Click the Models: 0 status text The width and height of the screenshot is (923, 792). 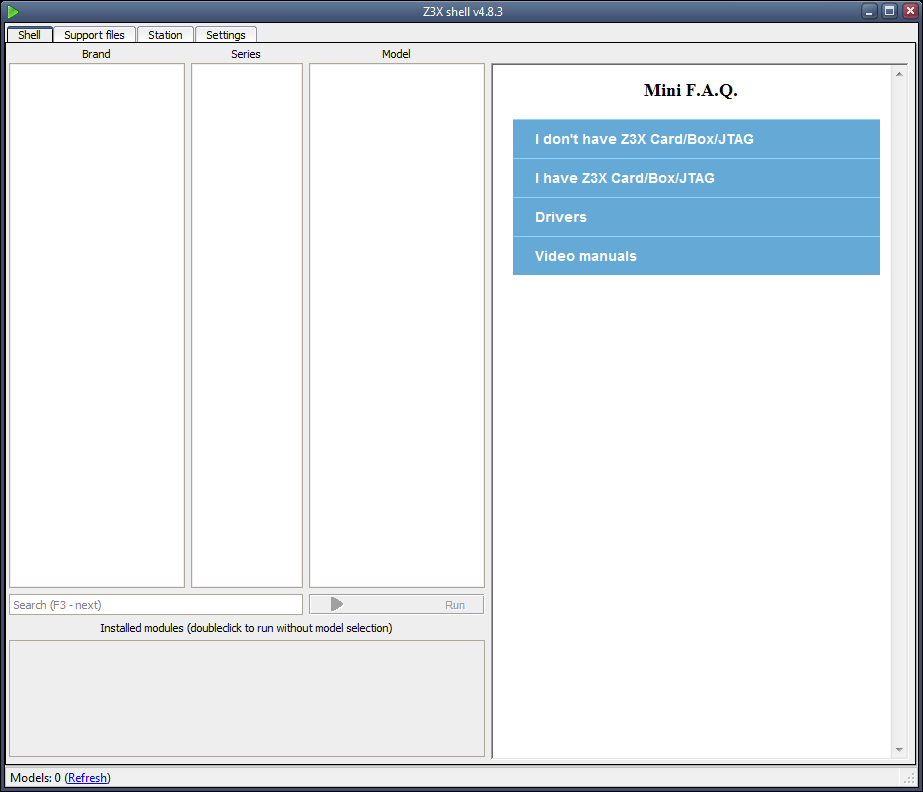(35, 778)
